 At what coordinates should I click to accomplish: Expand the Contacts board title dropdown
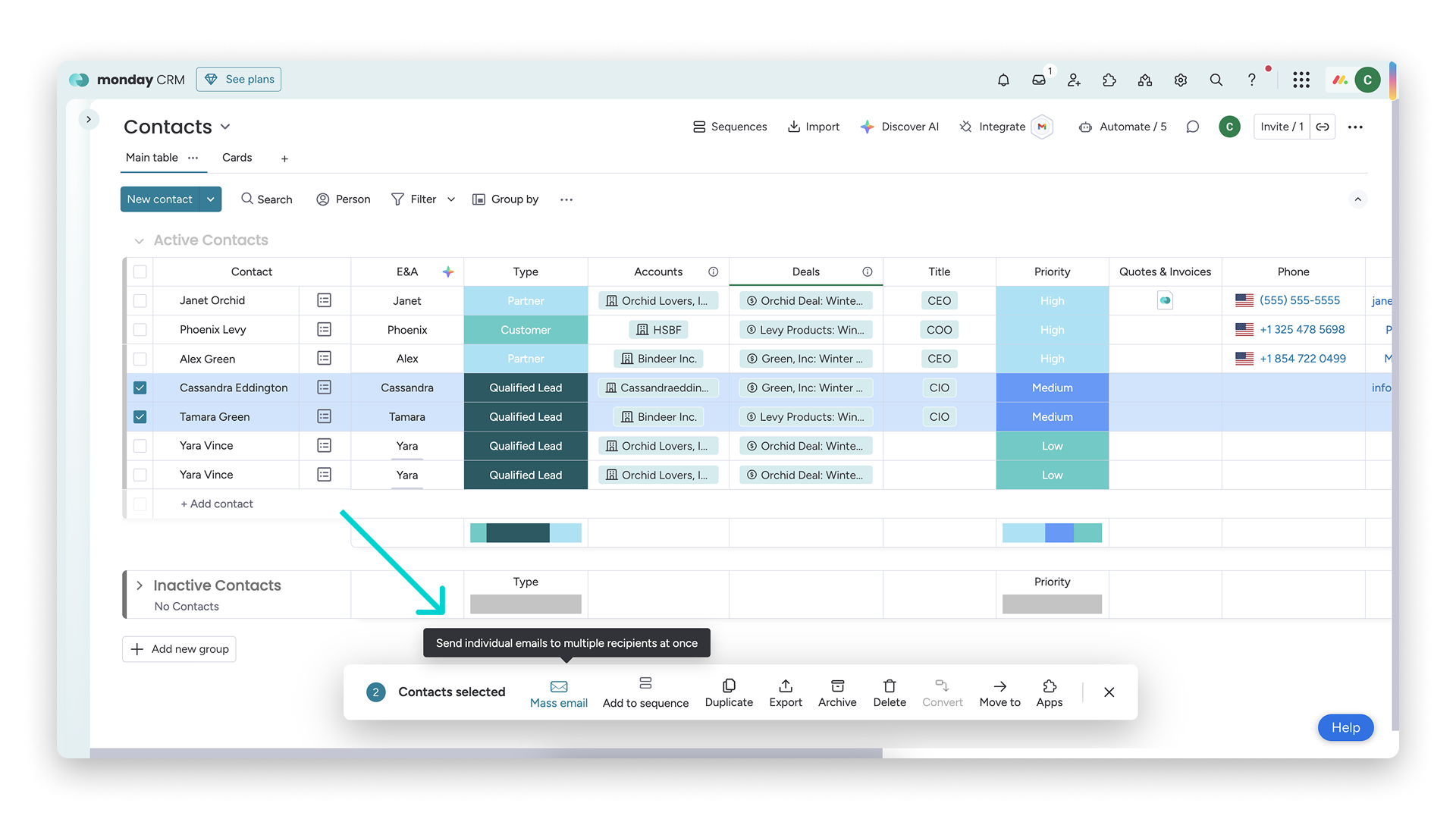pyautogui.click(x=225, y=127)
